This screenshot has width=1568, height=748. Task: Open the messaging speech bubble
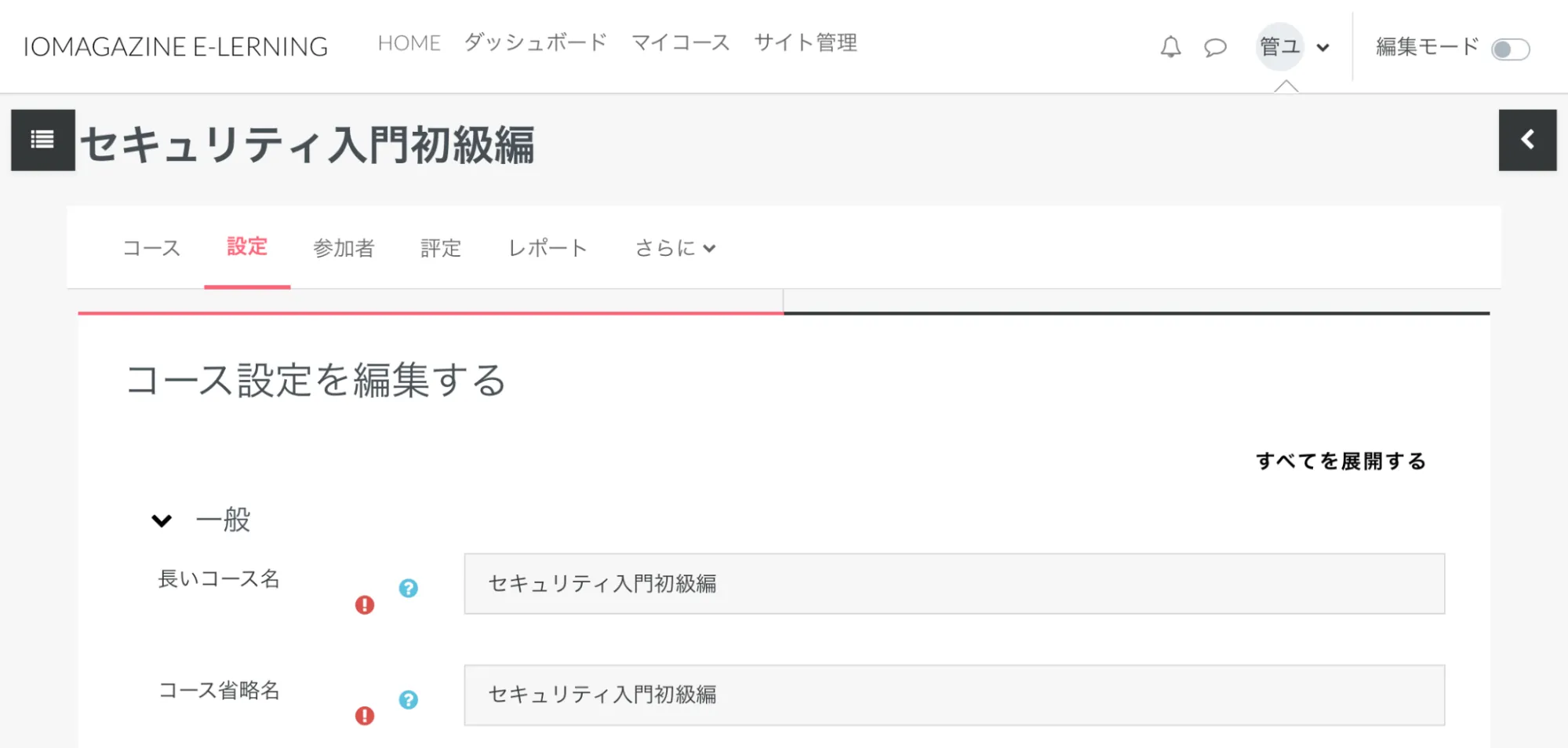coord(1215,48)
